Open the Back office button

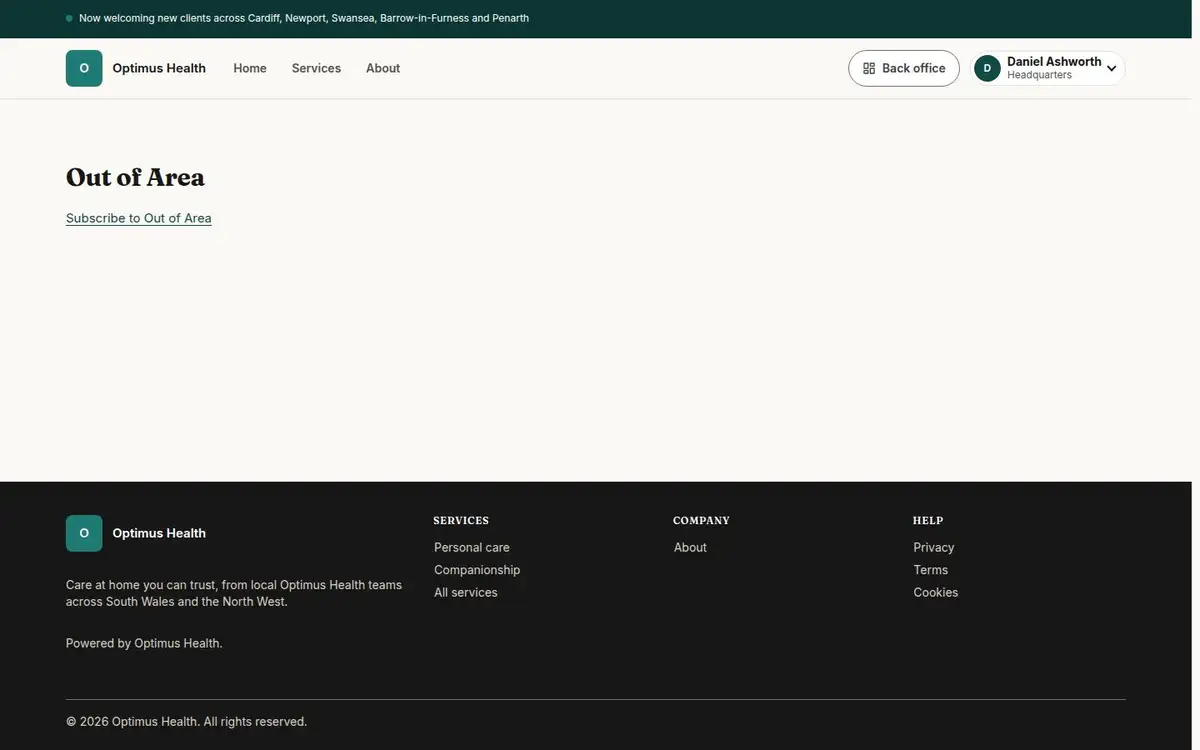point(904,68)
